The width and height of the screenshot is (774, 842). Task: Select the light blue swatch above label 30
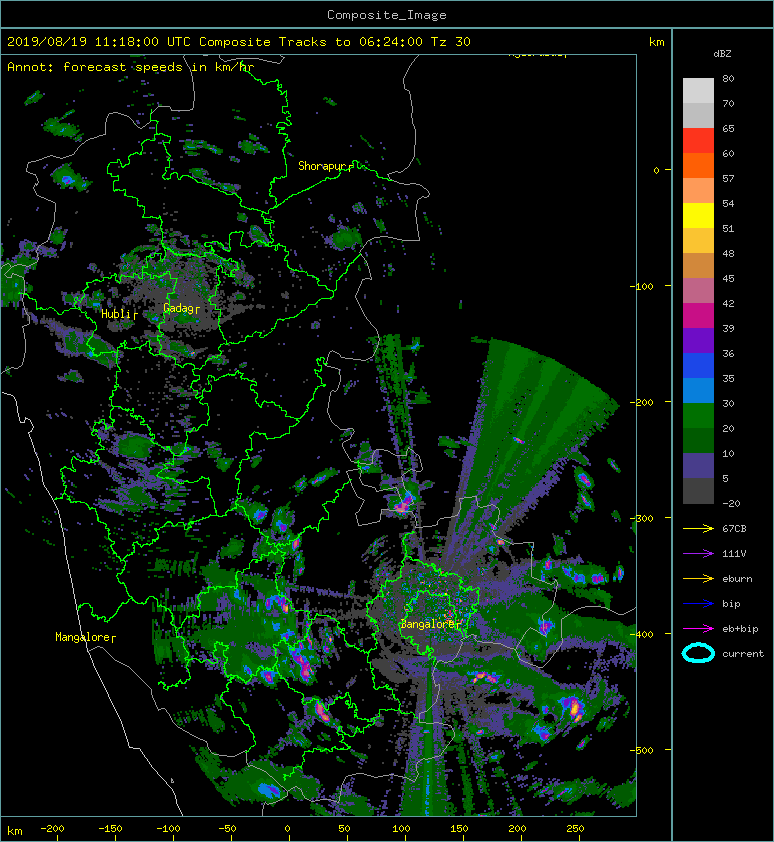tap(698, 391)
